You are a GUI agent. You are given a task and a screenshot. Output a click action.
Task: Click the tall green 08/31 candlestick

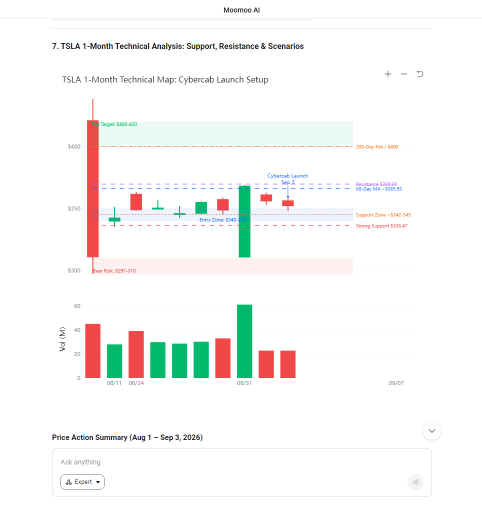coord(244,222)
